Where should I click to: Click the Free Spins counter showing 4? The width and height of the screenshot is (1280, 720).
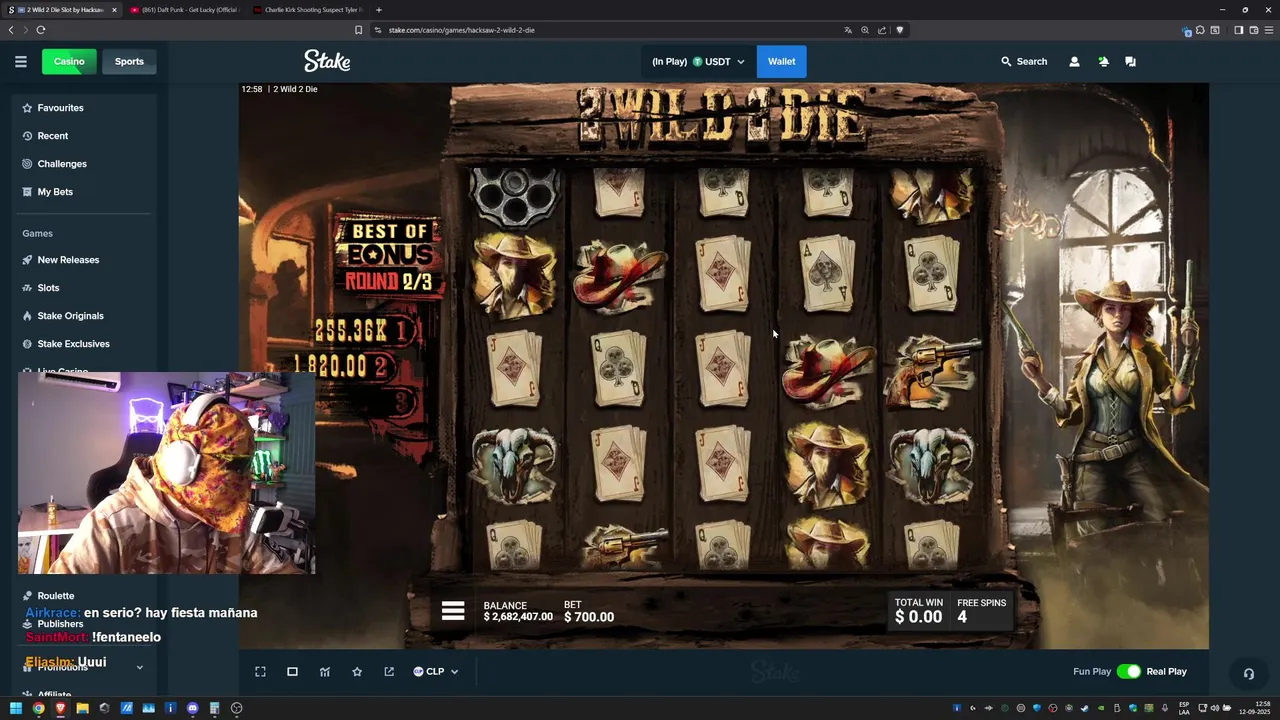[981, 611]
